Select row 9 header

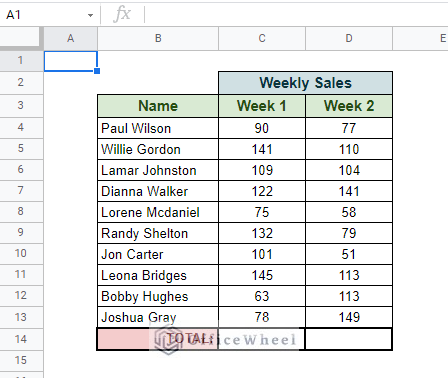21,233
